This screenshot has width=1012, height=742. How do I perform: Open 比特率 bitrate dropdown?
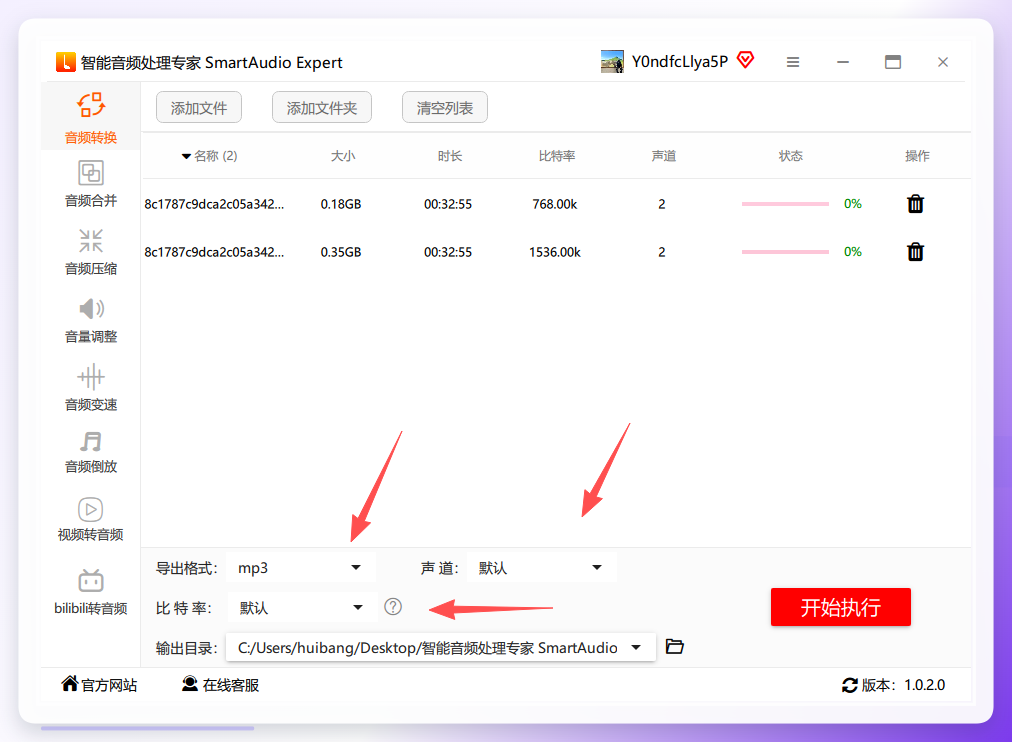302,608
